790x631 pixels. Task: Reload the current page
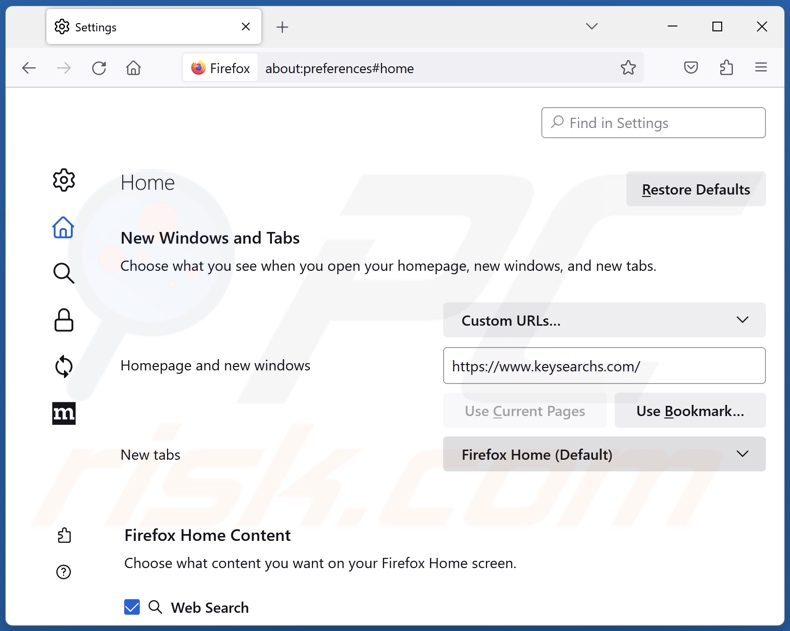(99, 68)
